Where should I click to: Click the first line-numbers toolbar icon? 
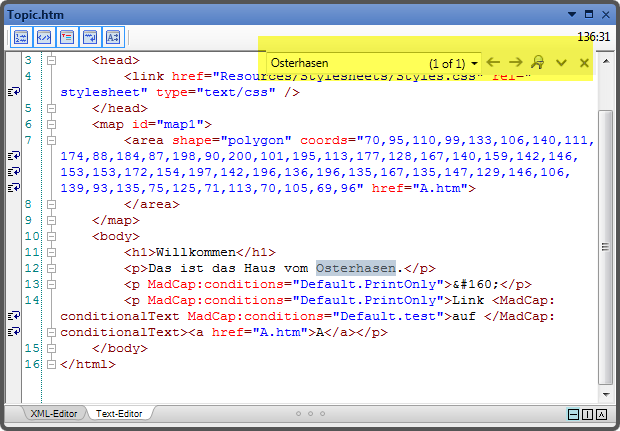click(x=21, y=37)
